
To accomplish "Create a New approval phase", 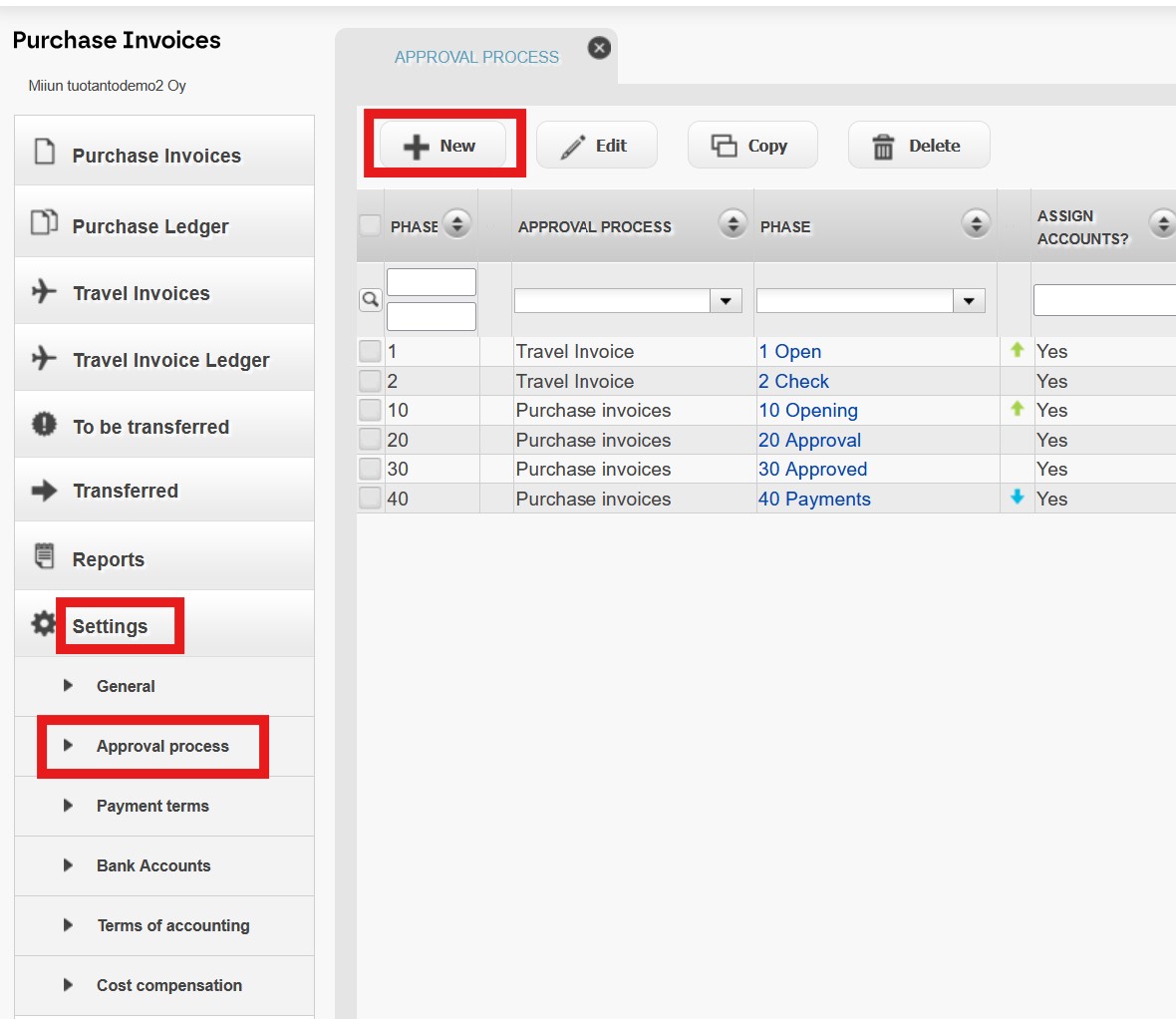I will [443, 145].
